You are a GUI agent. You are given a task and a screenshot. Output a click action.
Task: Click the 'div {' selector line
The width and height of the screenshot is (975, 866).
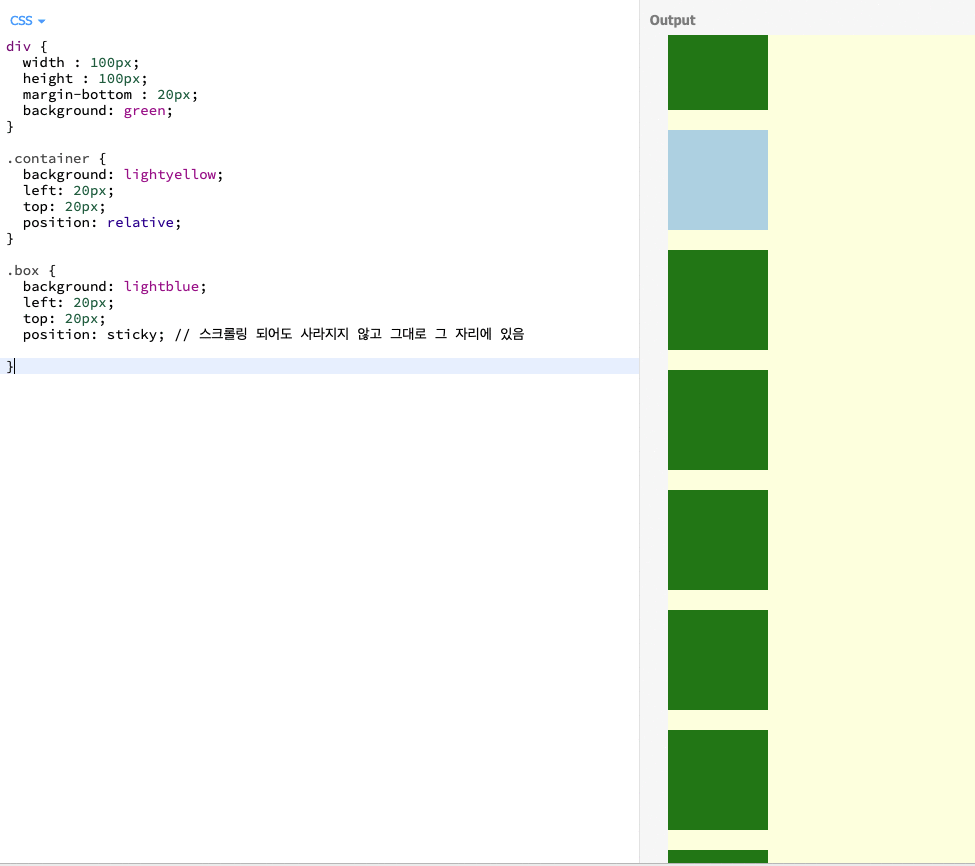(x=27, y=47)
